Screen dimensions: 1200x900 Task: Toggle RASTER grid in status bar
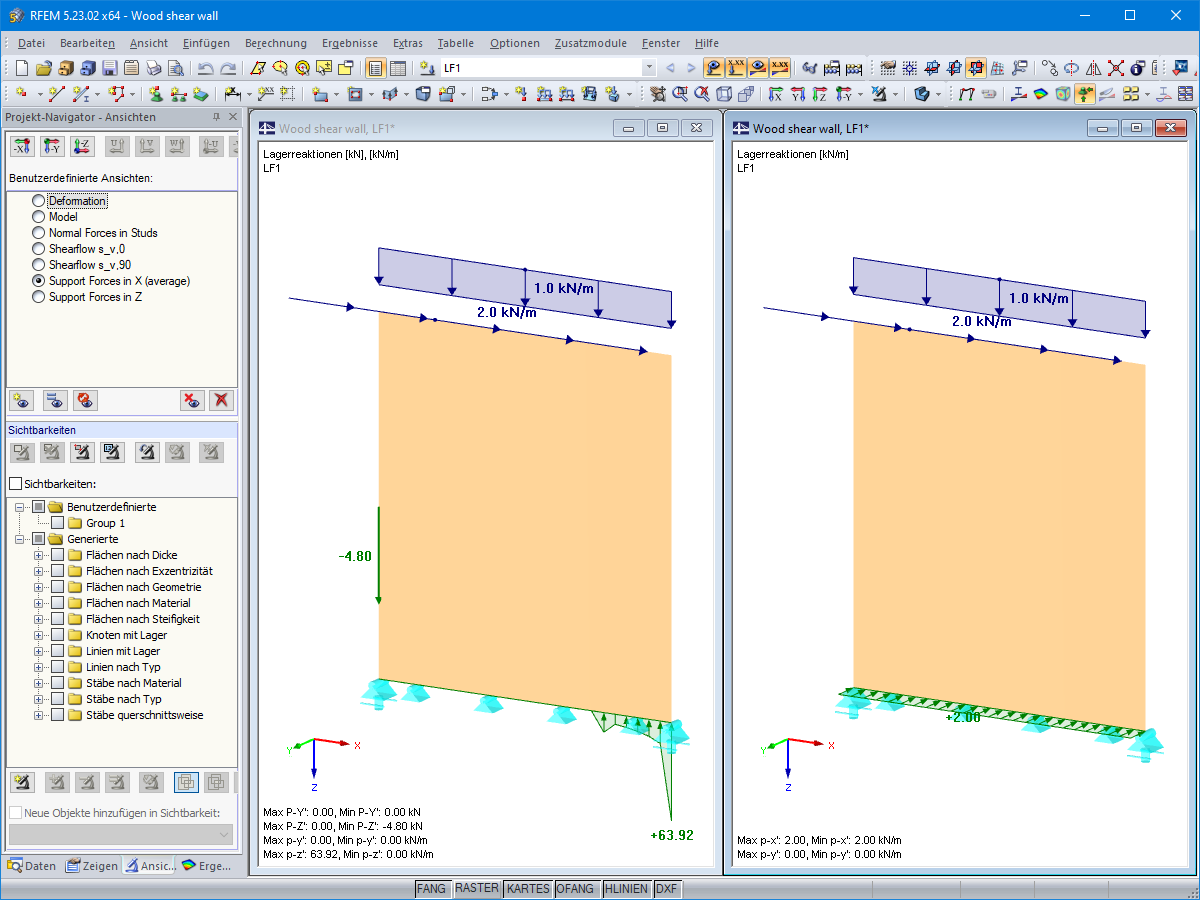476,888
